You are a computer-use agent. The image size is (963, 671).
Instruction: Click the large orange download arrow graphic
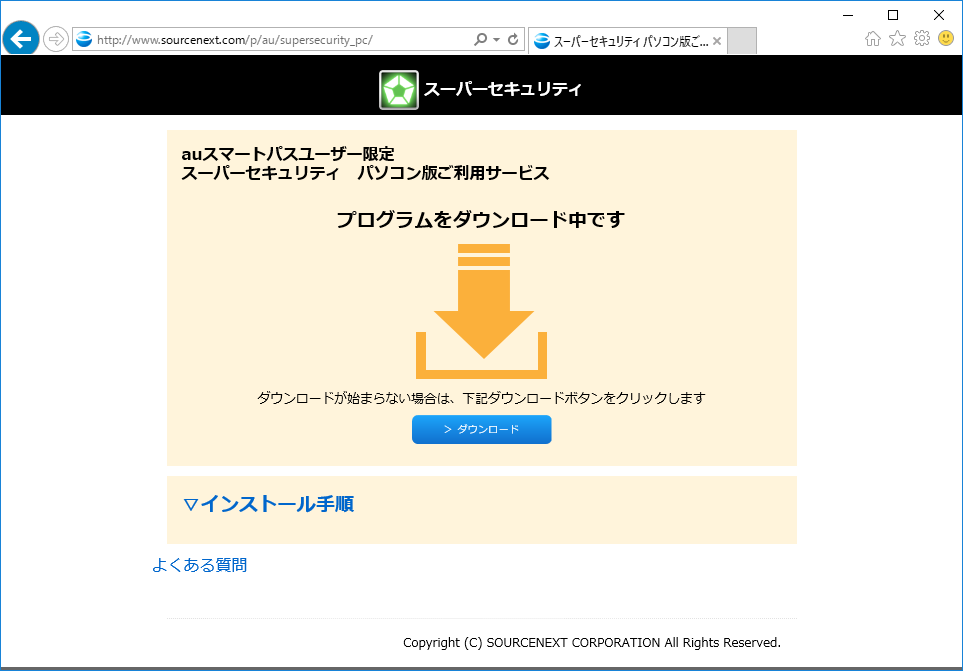tap(482, 311)
